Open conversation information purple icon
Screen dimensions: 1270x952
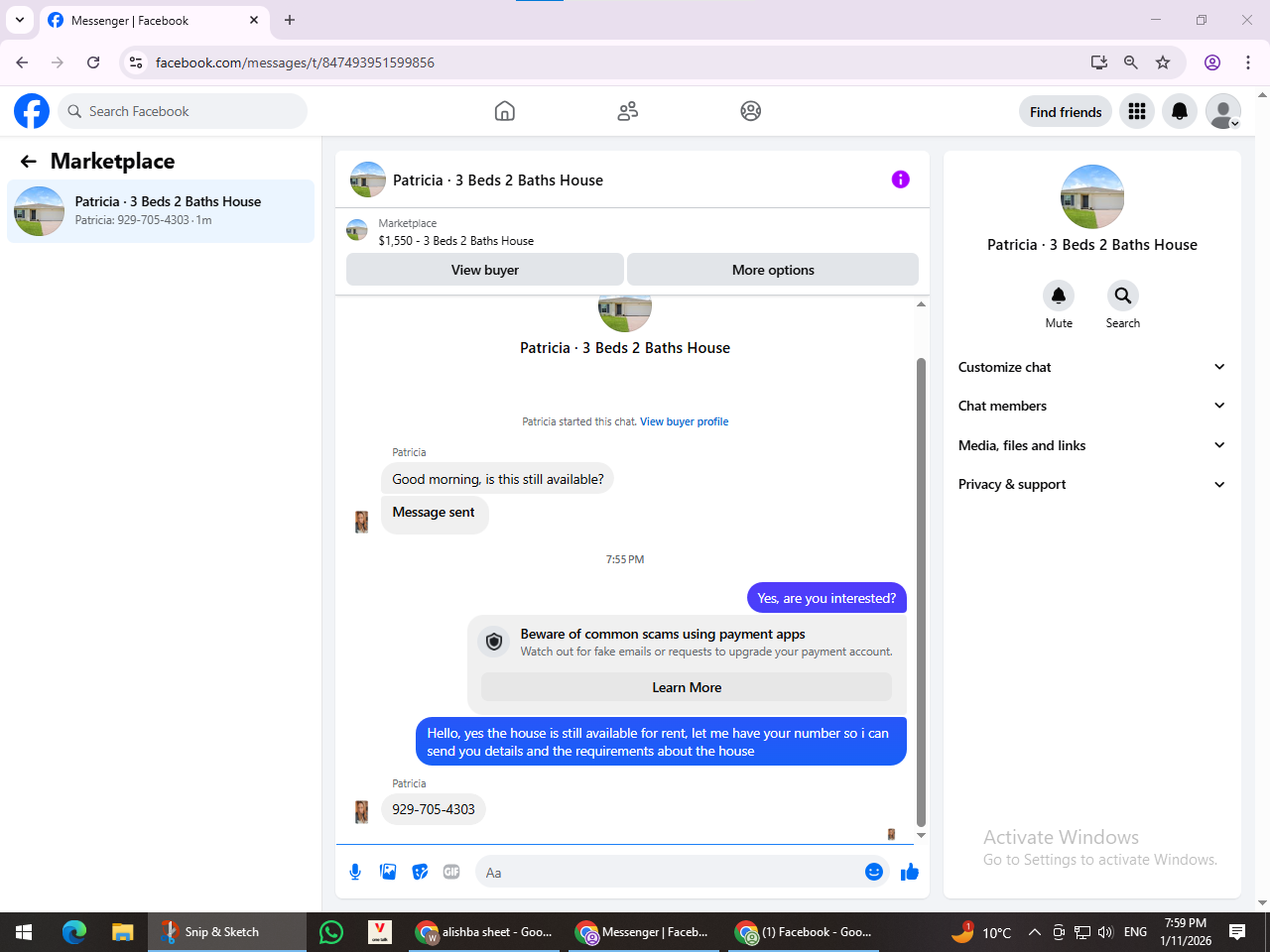coord(901,179)
